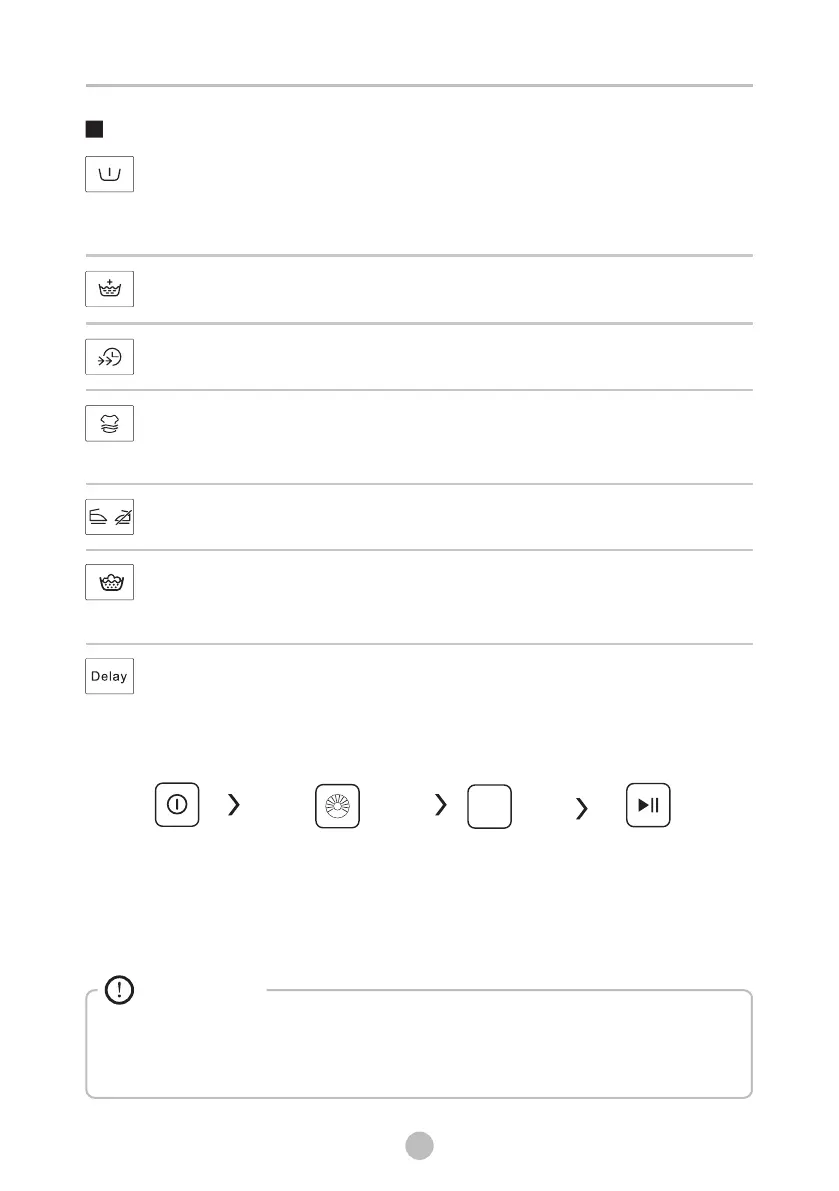Click the program selector dial icon
The width and height of the screenshot is (839, 1191).
pos(337,806)
